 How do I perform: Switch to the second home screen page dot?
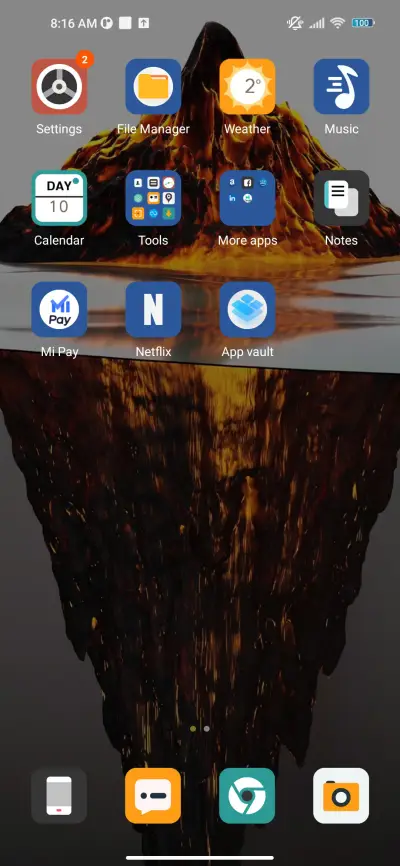pos(207,728)
